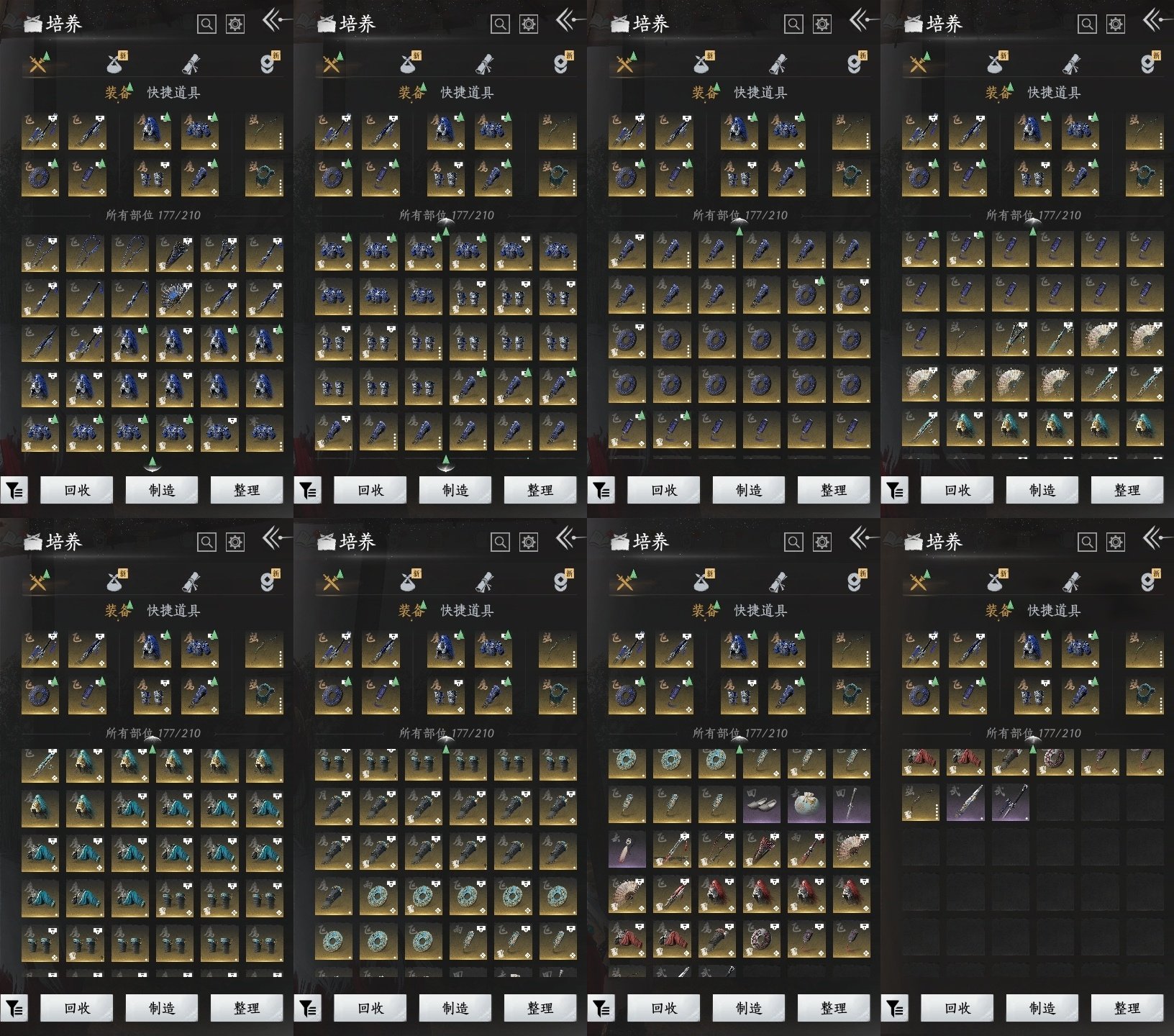This screenshot has height=1036, width=1174.
Task: Open the coins category in the top-right panel
Action: pos(1149,64)
